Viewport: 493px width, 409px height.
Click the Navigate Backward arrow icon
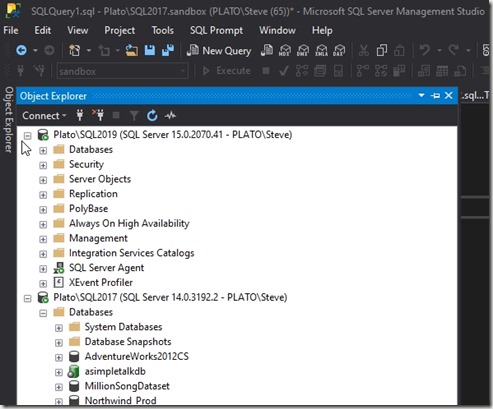pos(21,50)
